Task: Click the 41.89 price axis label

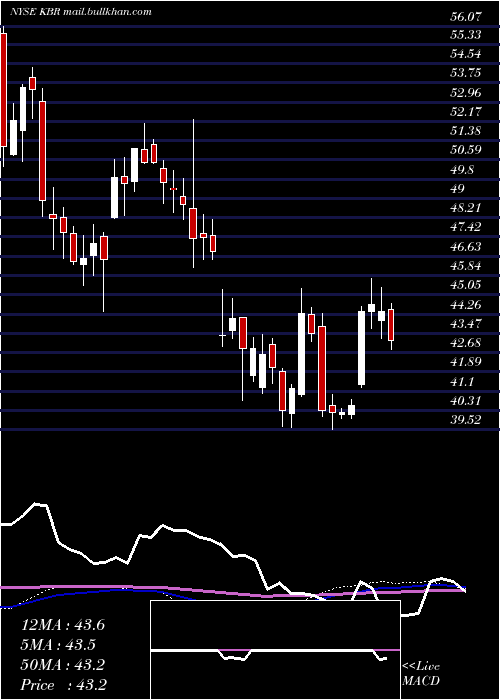Action: 466,361
